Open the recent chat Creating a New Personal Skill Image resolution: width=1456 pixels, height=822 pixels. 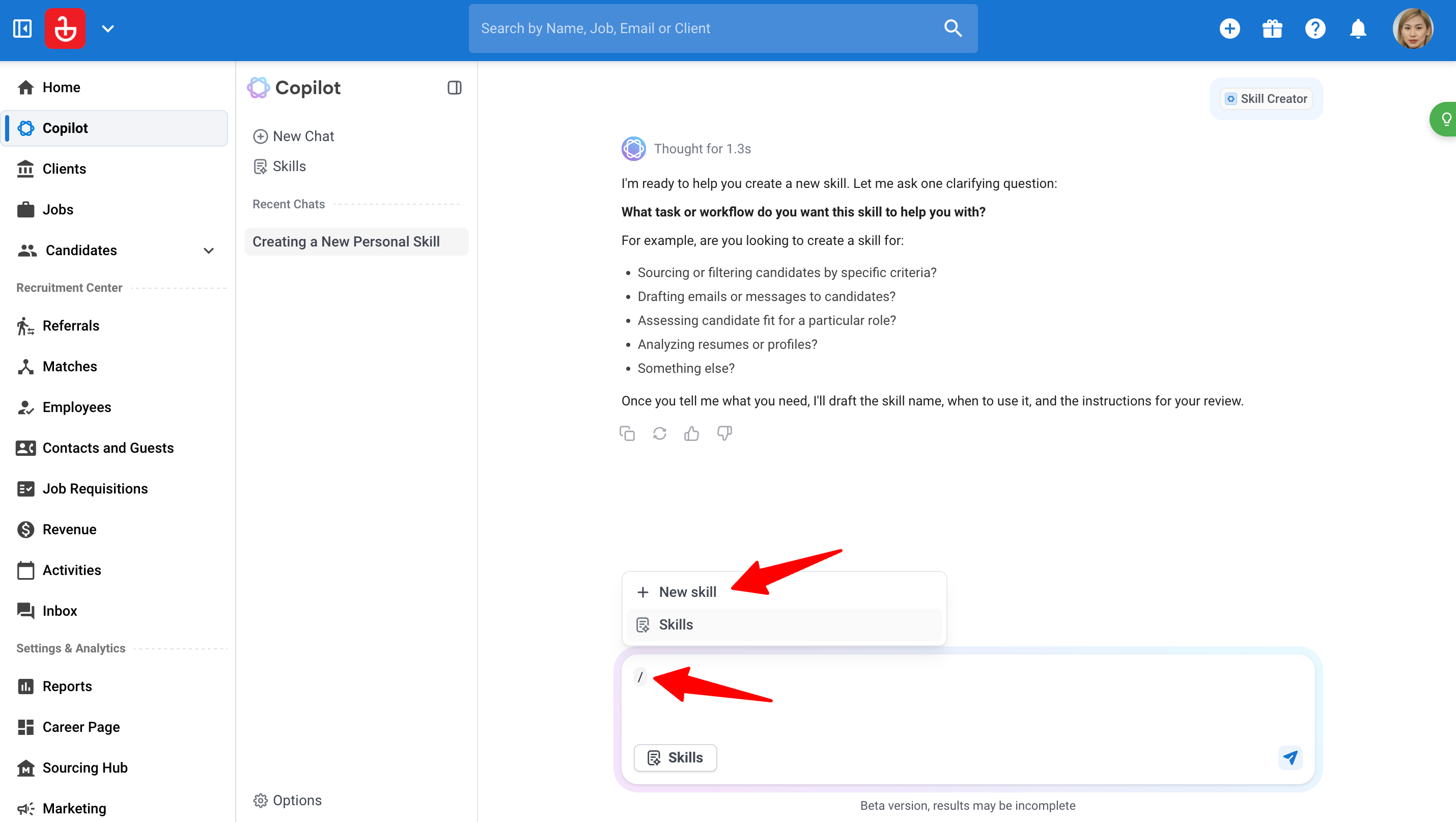point(356,241)
